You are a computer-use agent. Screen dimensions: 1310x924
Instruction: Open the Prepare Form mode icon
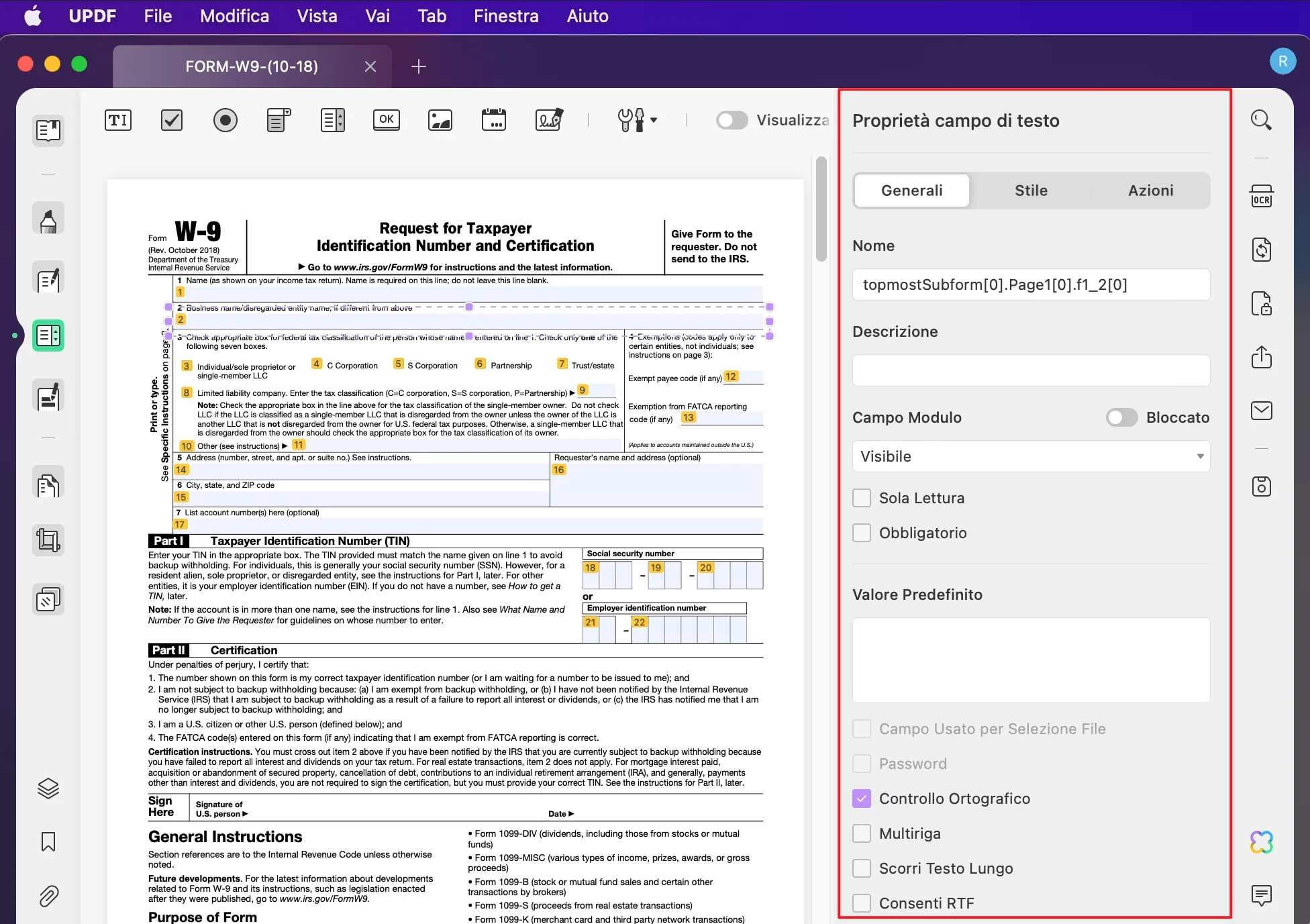coord(48,336)
